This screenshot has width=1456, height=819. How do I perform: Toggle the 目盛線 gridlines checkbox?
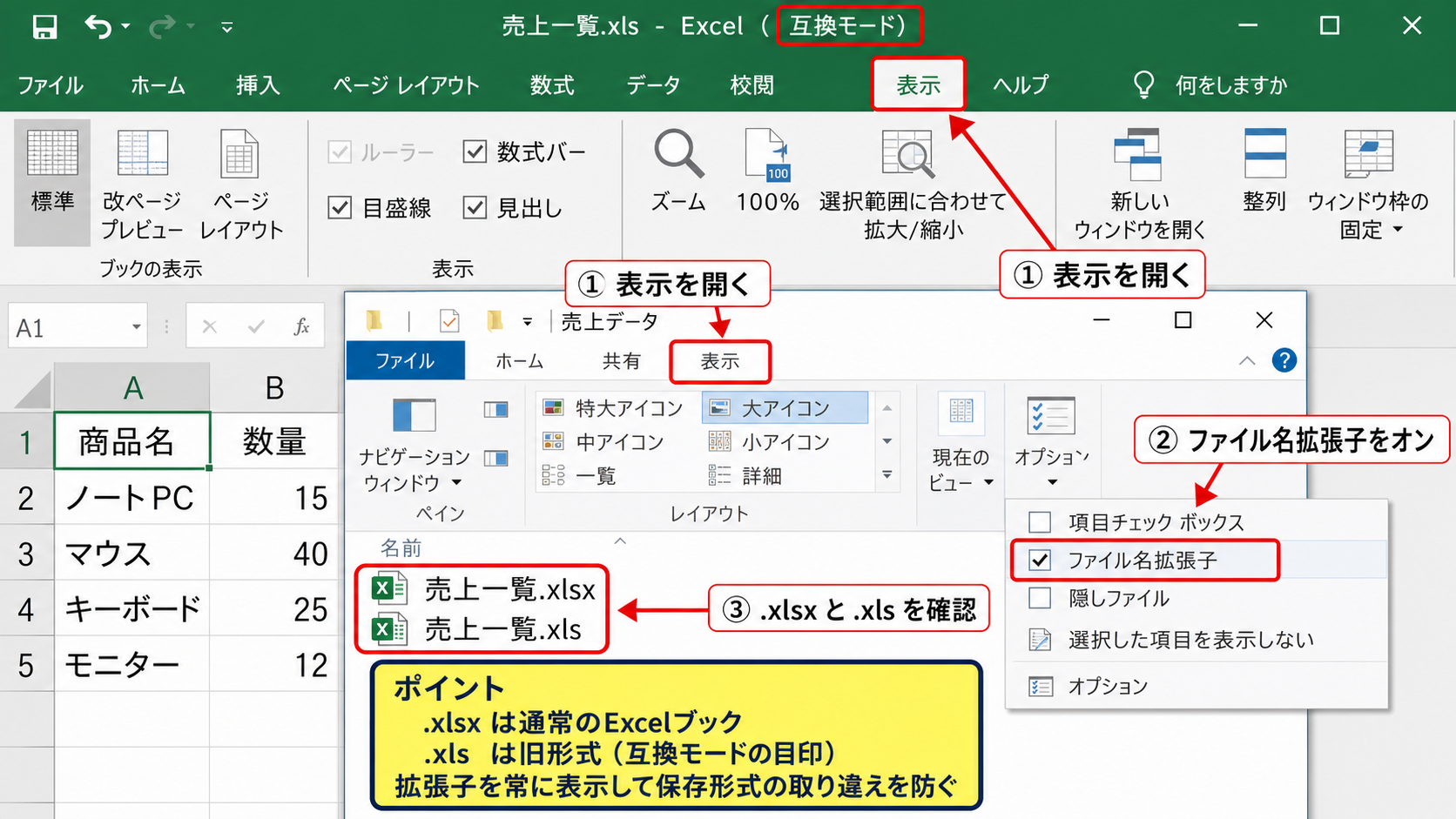coord(340,208)
